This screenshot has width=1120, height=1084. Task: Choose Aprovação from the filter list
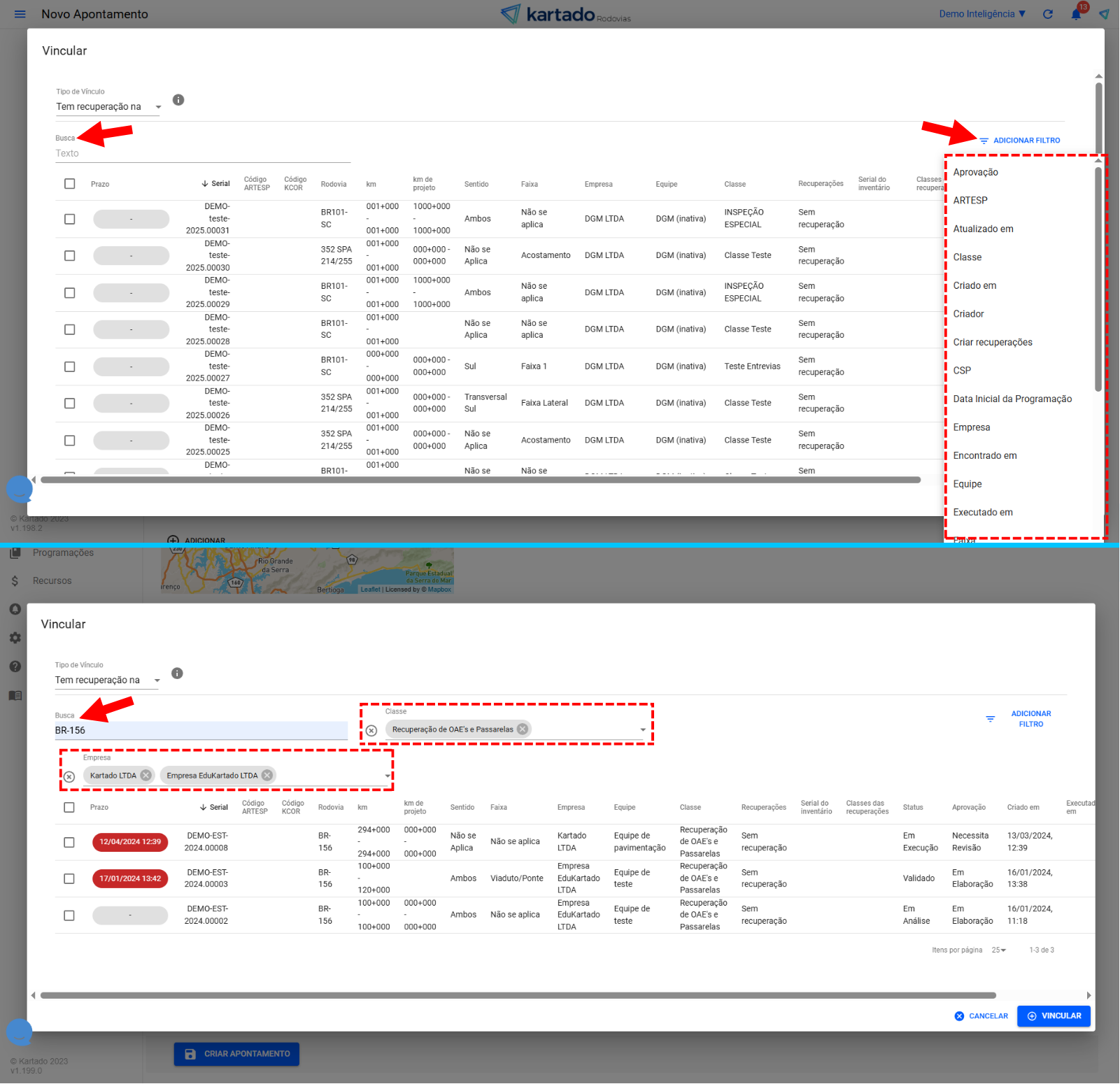(975, 172)
